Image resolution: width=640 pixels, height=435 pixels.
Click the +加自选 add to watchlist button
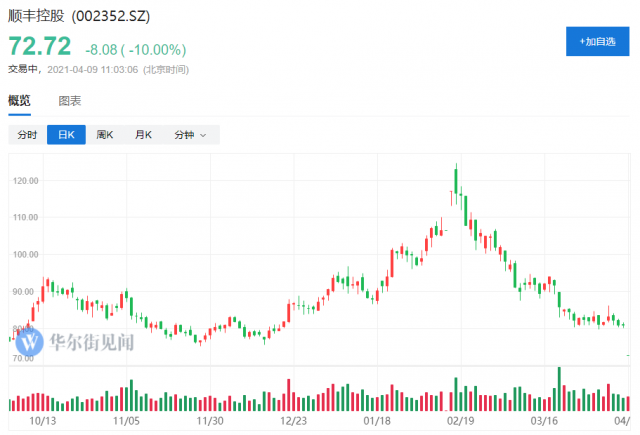pos(597,41)
